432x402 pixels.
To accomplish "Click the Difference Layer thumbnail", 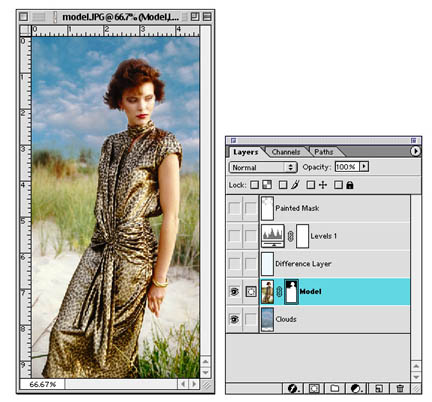I will click(267, 264).
